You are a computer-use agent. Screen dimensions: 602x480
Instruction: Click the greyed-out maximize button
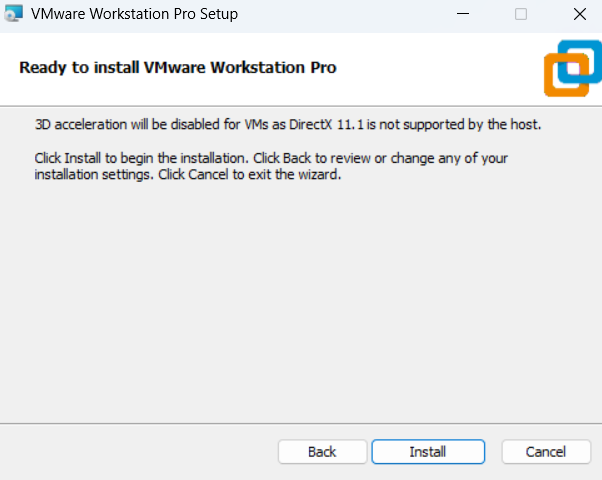click(521, 15)
